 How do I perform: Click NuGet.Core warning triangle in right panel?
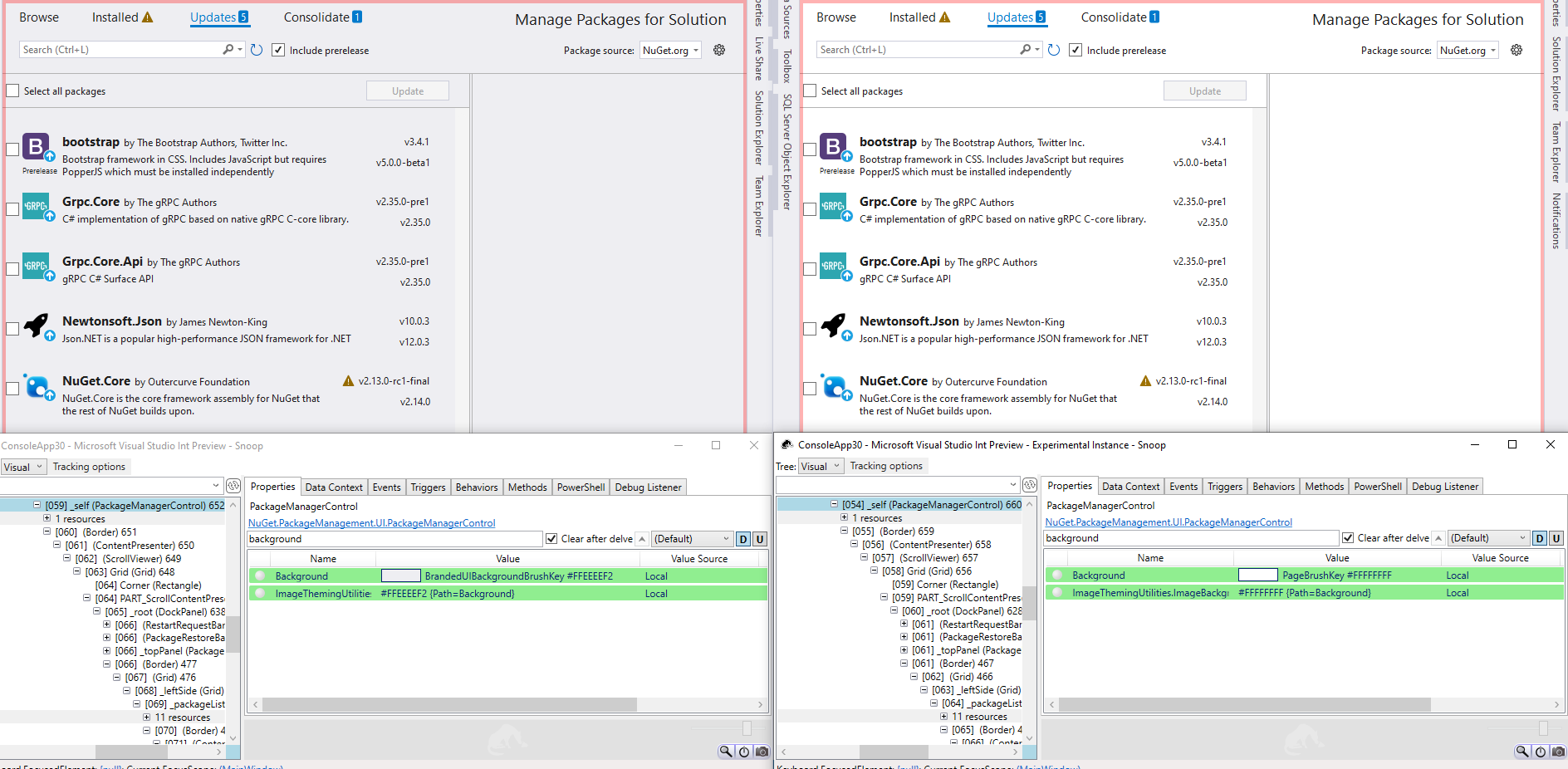coord(1145,381)
